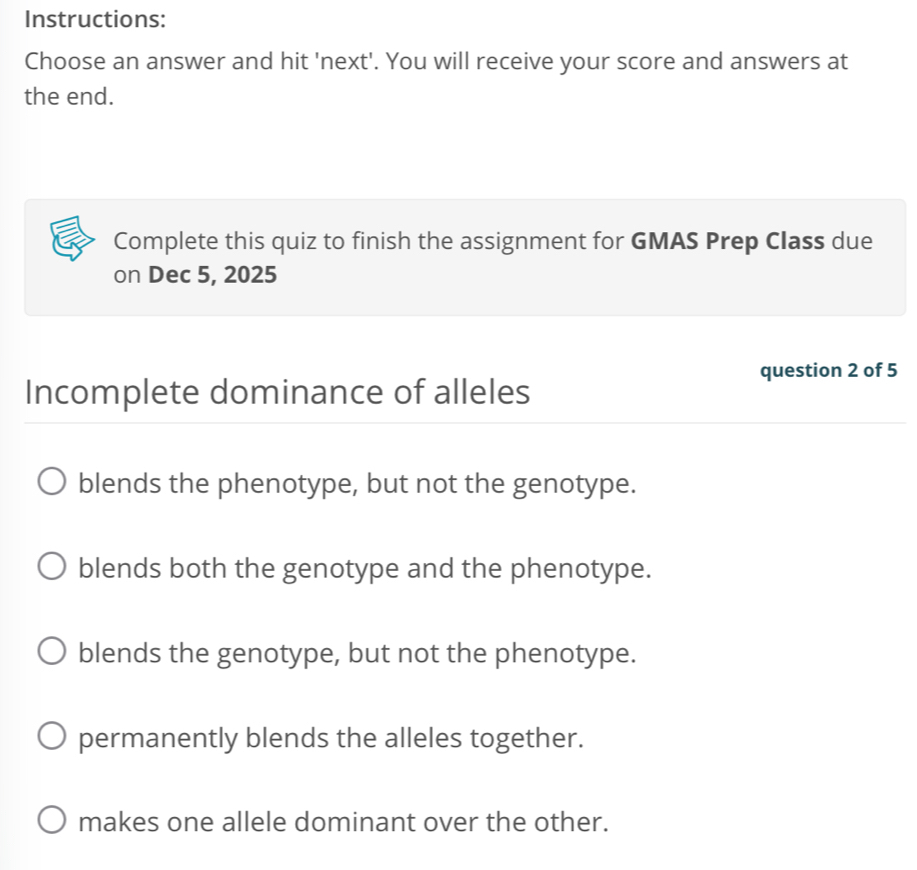Select radio button for 'blends the phenotype, but not the genotype'
The height and width of the screenshot is (870, 917).
(54, 485)
